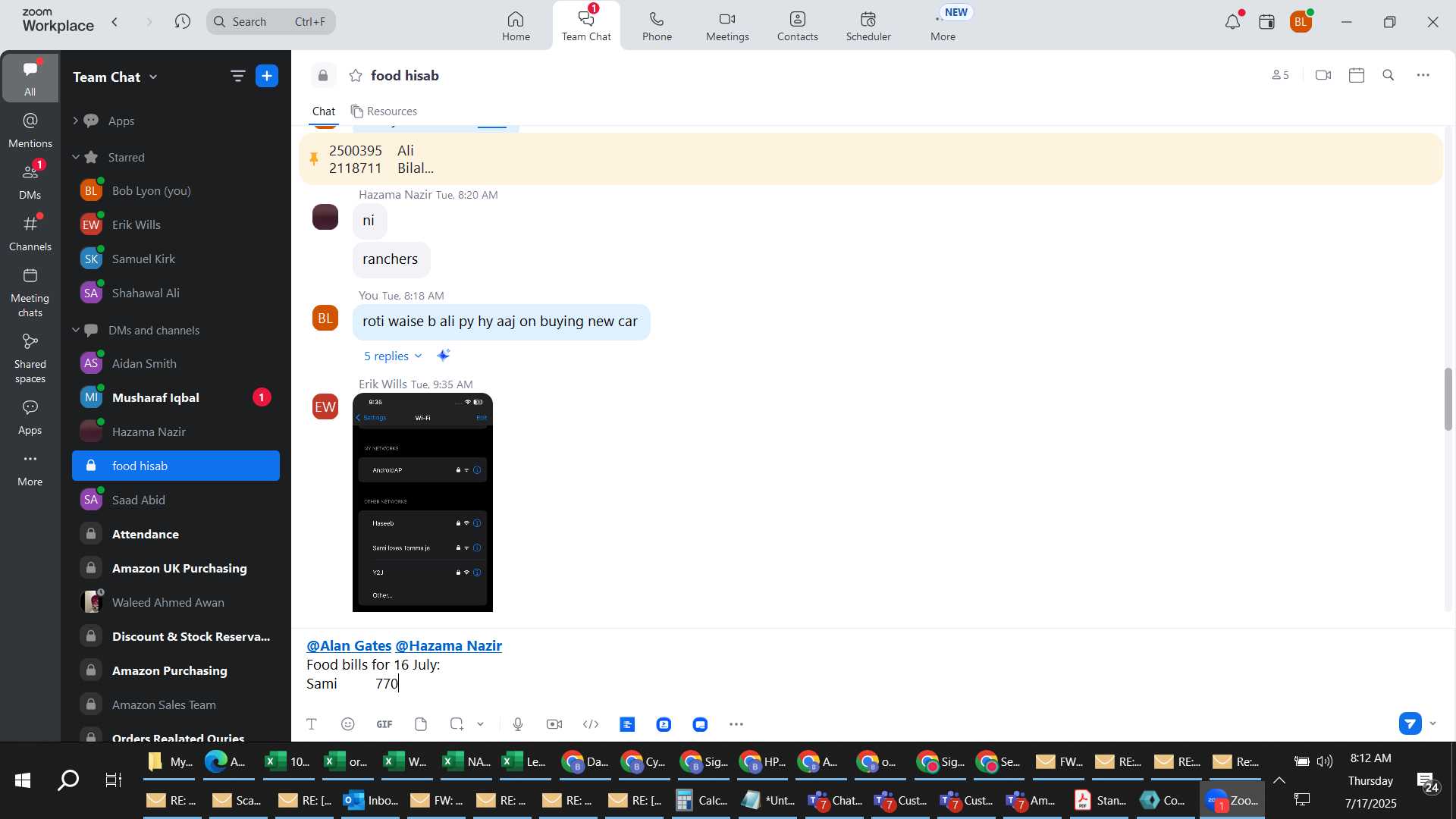This screenshot has width=1456, height=819.
Task: Open the AI summary sparkle icon
Action: pos(444,355)
